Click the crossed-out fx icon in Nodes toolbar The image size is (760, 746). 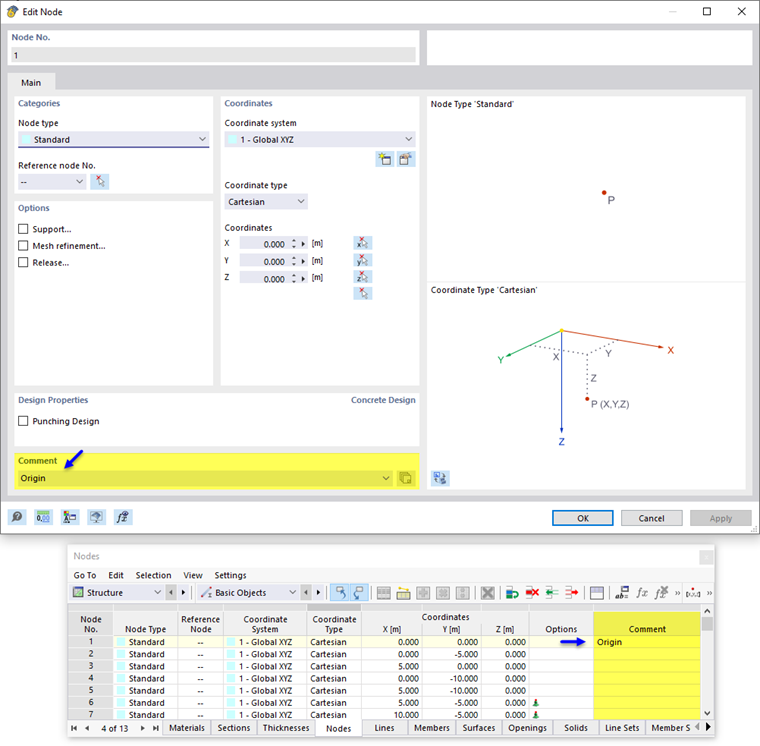[x=662, y=593]
